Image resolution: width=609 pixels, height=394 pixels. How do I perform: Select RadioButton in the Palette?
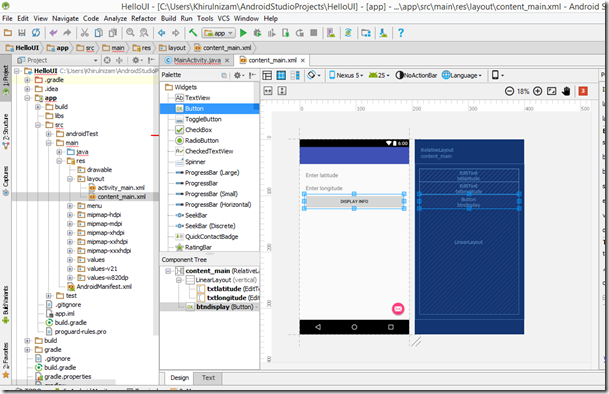pos(202,141)
